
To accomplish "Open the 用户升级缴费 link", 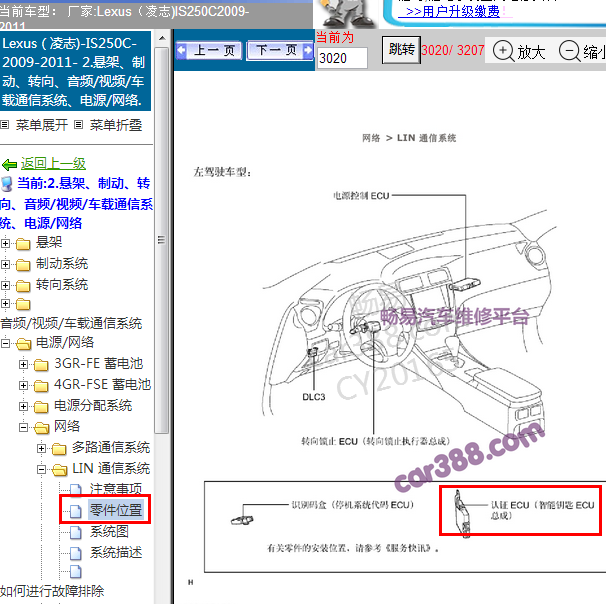I will [x=453, y=11].
